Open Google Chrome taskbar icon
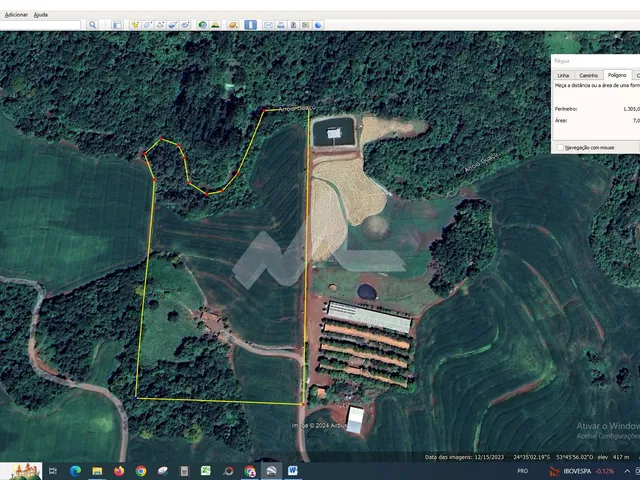This screenshot has width=640, height=480. click(x=141, y=471)
